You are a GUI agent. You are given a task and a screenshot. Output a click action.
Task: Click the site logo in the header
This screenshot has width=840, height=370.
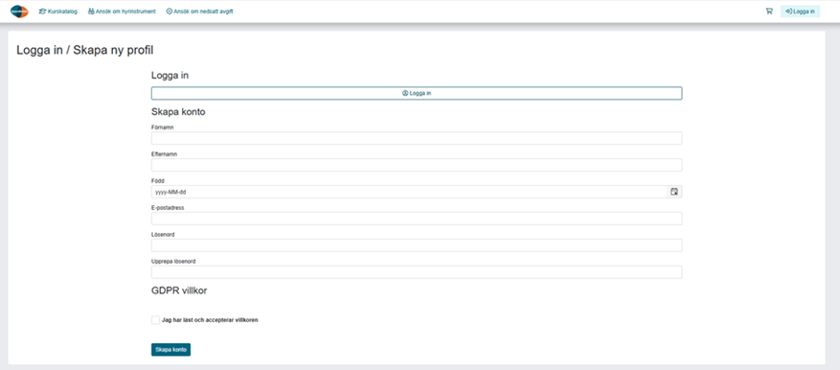19,11
